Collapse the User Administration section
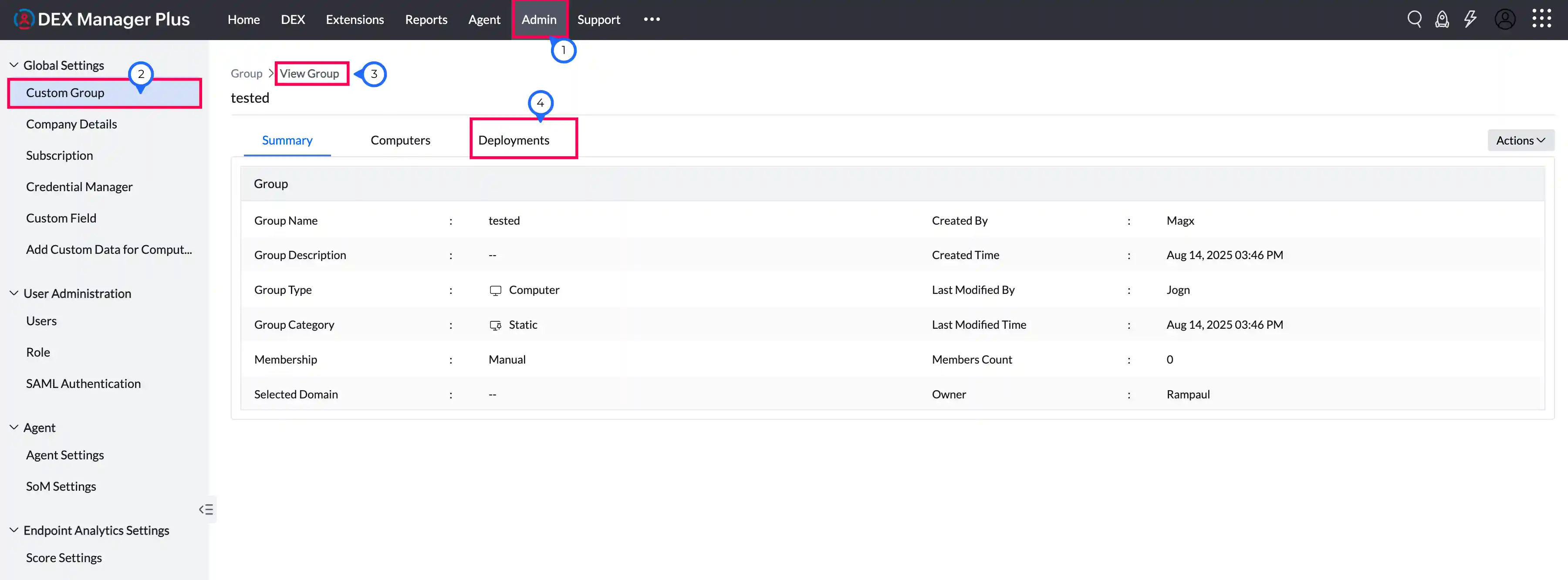1568x580 pixels. point(14,293)
